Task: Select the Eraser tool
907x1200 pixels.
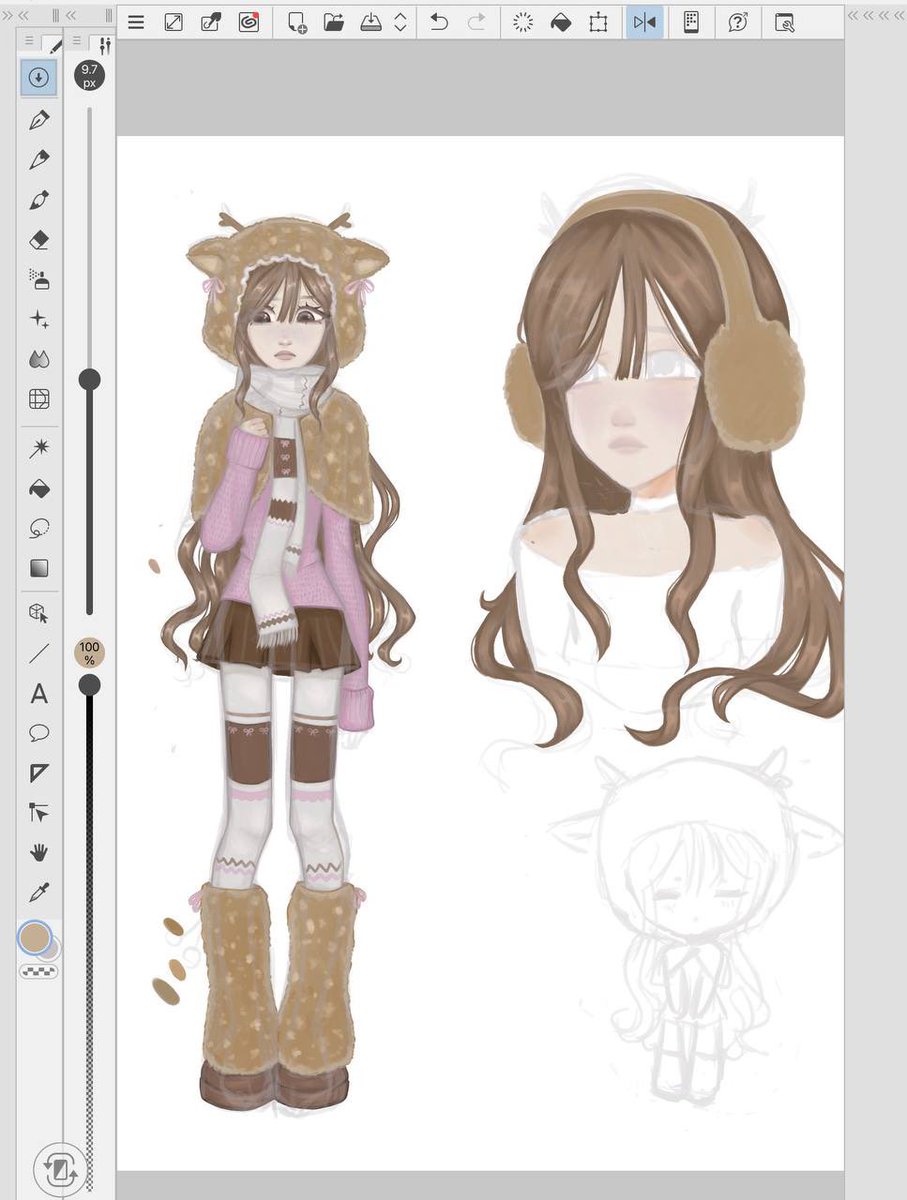Action: point(39,240)
